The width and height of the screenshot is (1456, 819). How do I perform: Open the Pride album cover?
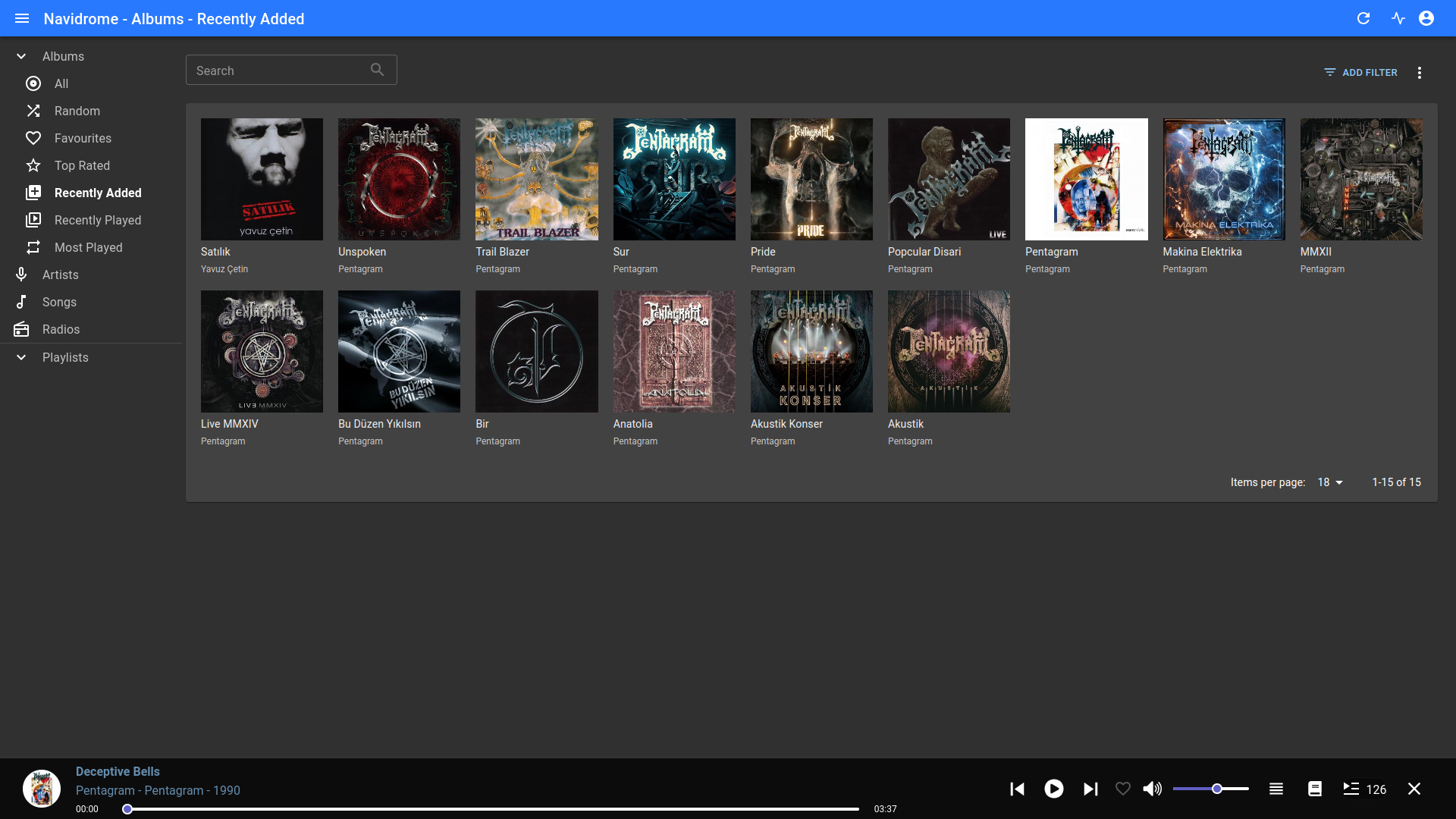coord(811,179)
